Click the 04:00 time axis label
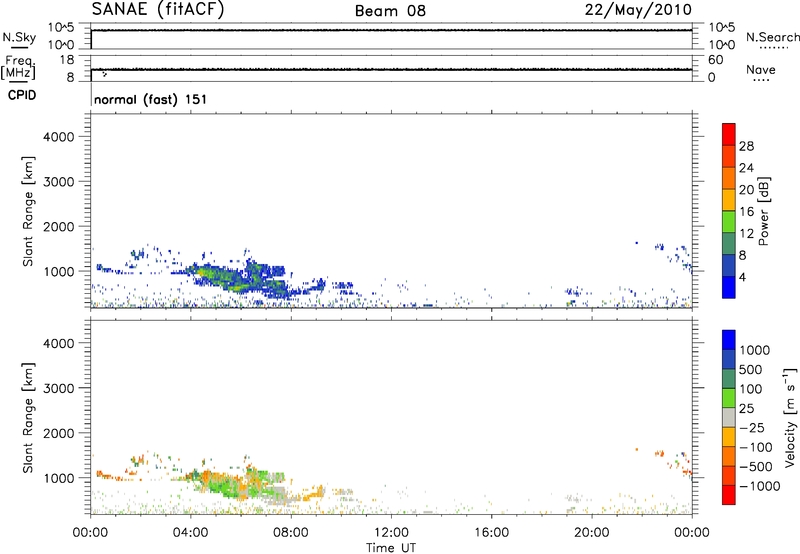The width and height of the screenshot is (800, 554). click(190, 533)
